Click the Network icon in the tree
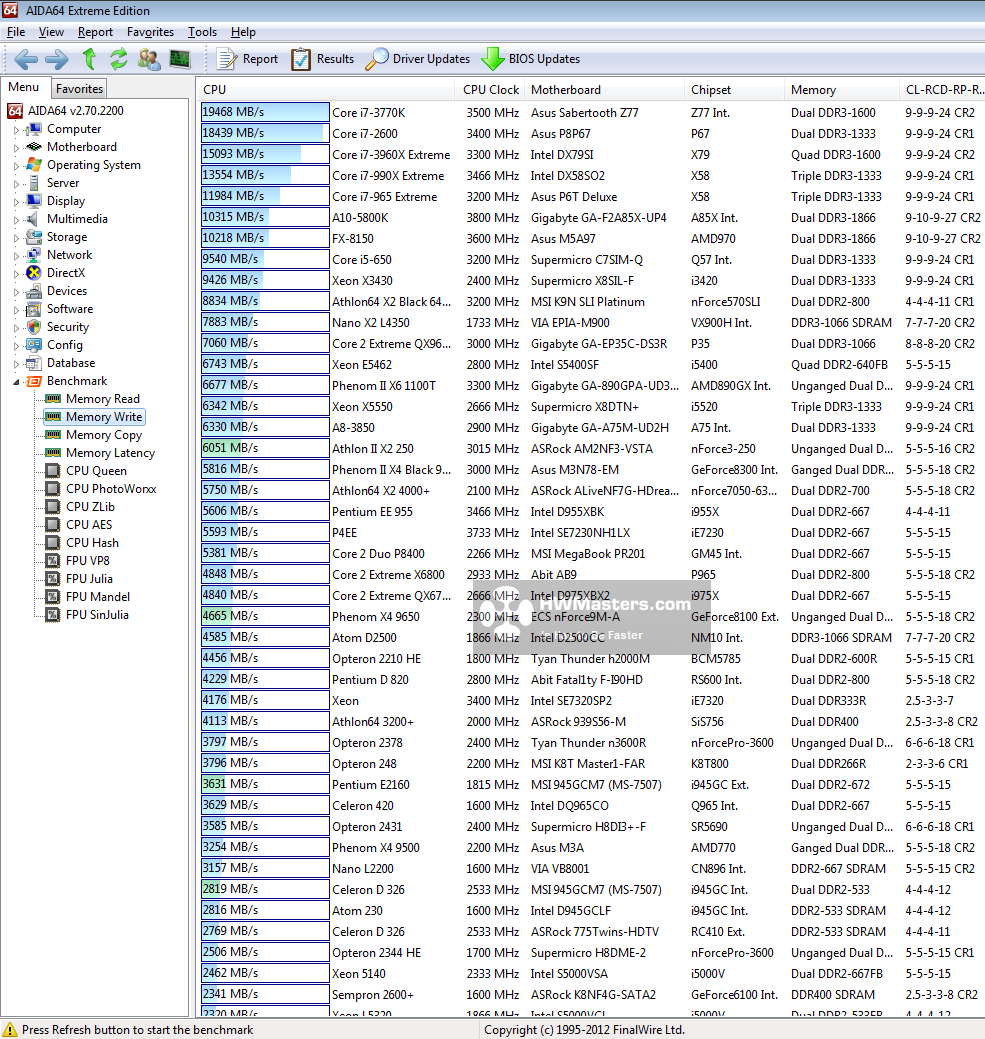The image size is (985, 1039). click(34, 254)
